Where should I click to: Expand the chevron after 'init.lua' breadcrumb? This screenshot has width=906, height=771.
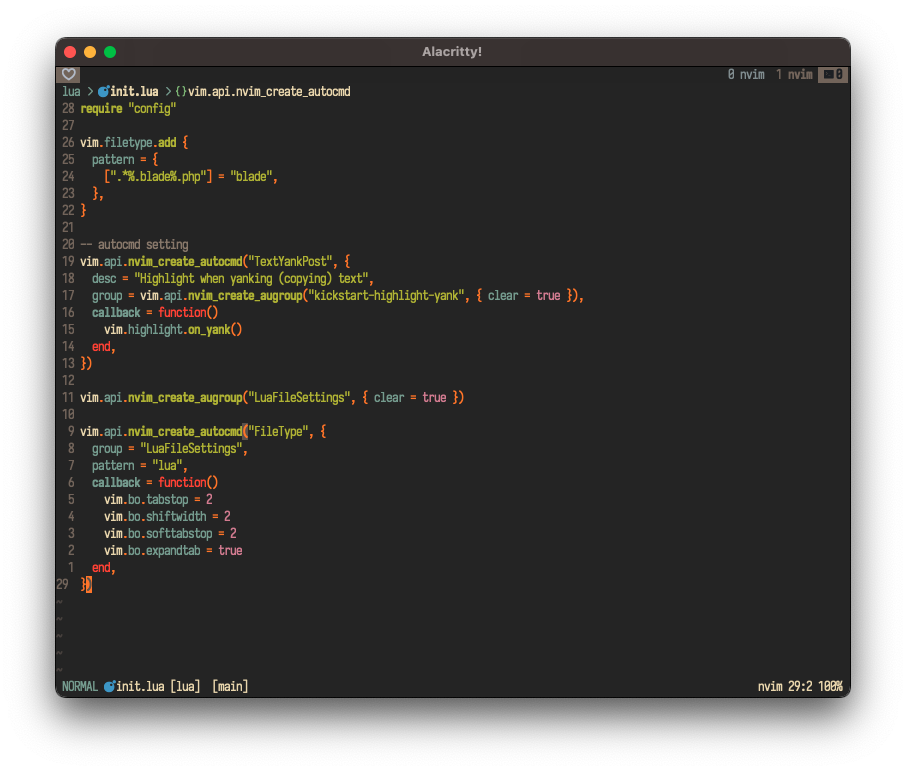(168, 91)
